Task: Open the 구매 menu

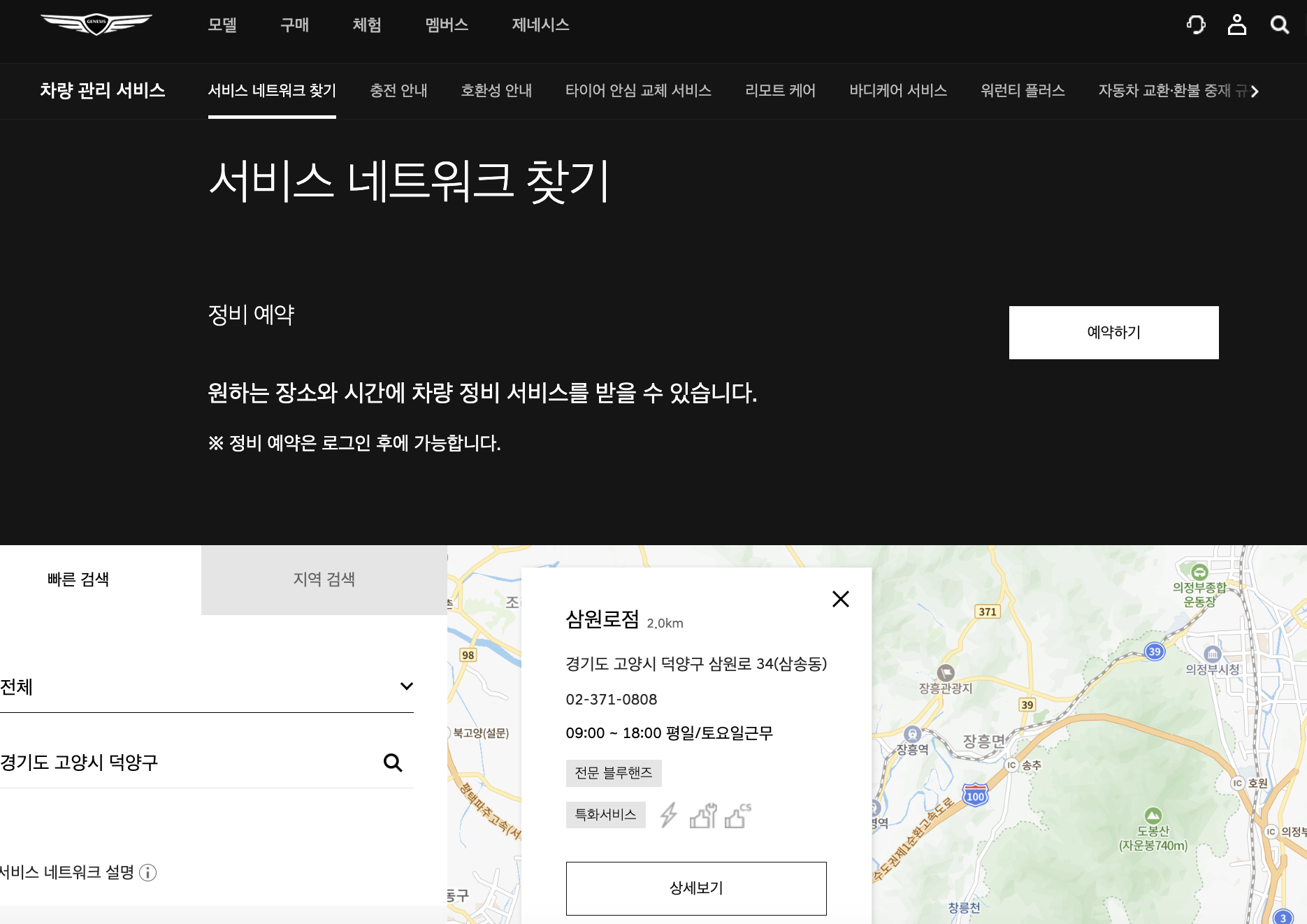Action: 294,25
